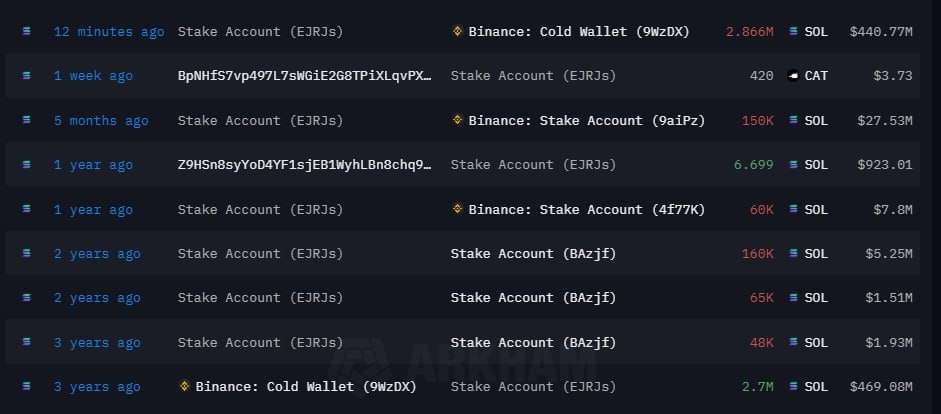Open the BpNHfS7vp497L7s address link
The image size is (941, 414).
(x=305, y=76)
